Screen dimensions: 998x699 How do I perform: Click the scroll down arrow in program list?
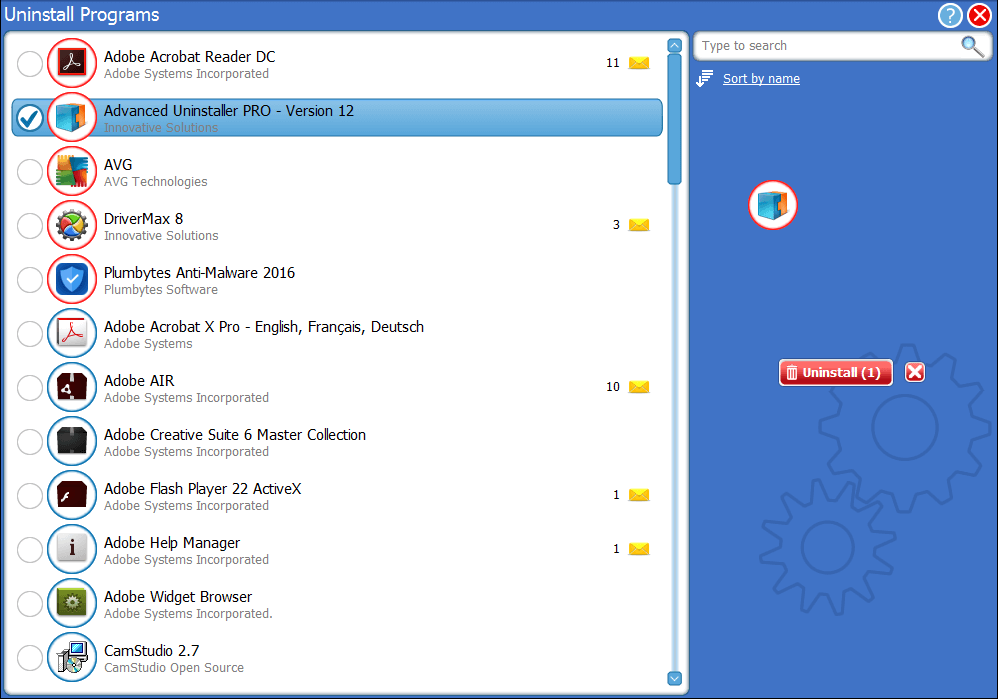pos(674,679)
